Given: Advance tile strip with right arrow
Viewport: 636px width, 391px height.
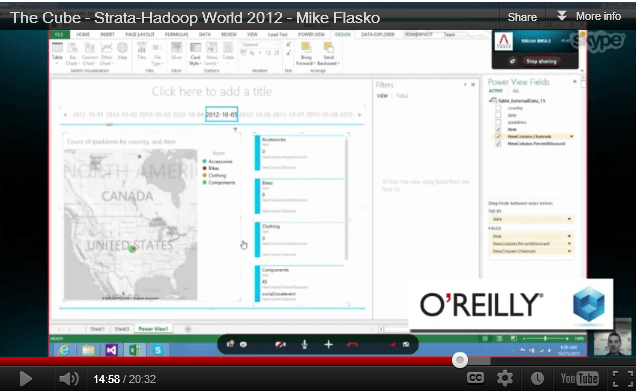Looking at the screenshot, I should [x=359, y=115].
